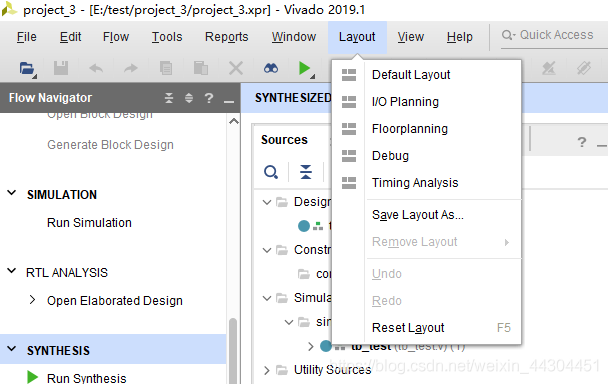The width and height of the screenshot is (608, 384).
Task: Click the green Run arrow in toolbar
Action: (305, 68)
